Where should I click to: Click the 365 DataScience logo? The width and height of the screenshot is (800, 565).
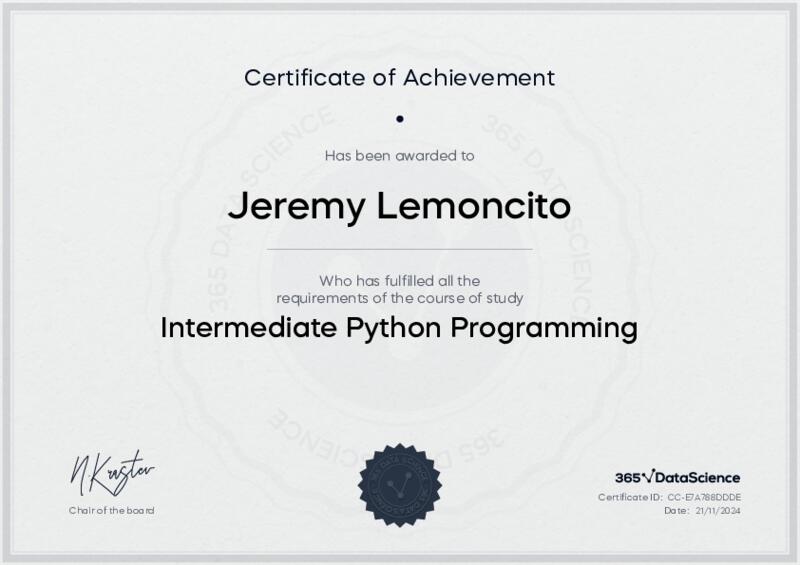click(x=677, y=478)
